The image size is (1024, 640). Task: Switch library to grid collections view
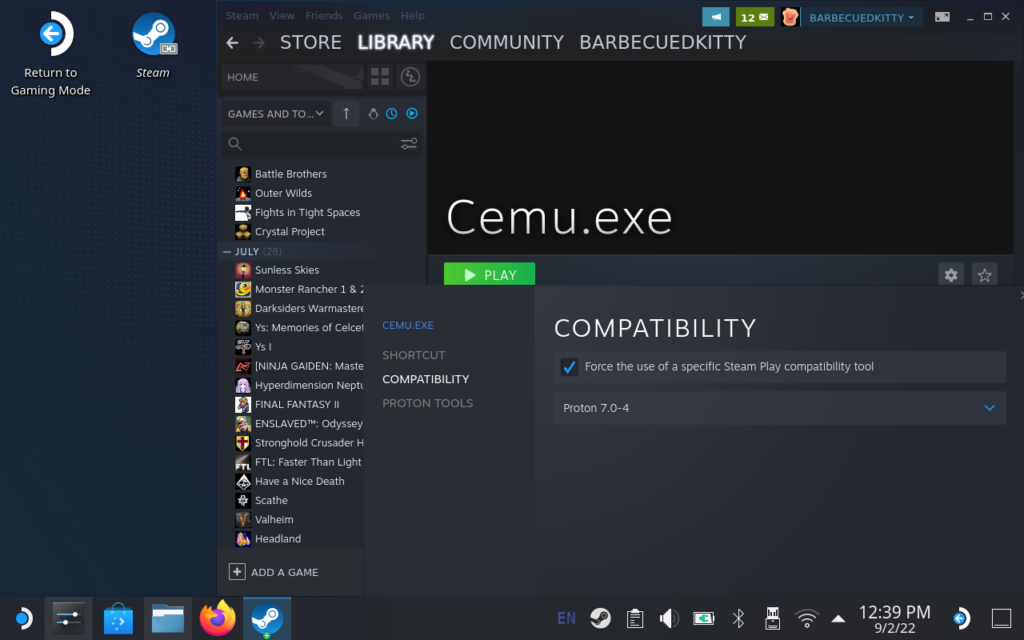click(x=380, y=77)
